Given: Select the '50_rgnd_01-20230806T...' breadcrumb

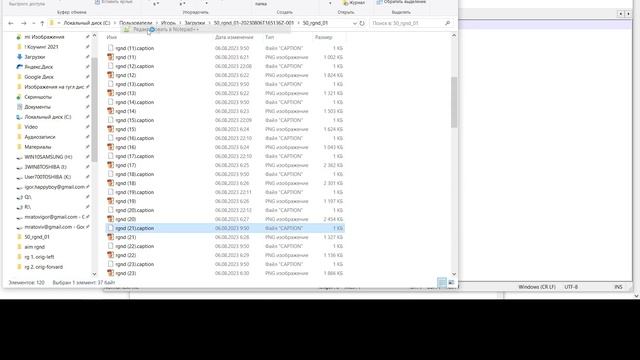Looking at the screenshot, I should point(253,23).
